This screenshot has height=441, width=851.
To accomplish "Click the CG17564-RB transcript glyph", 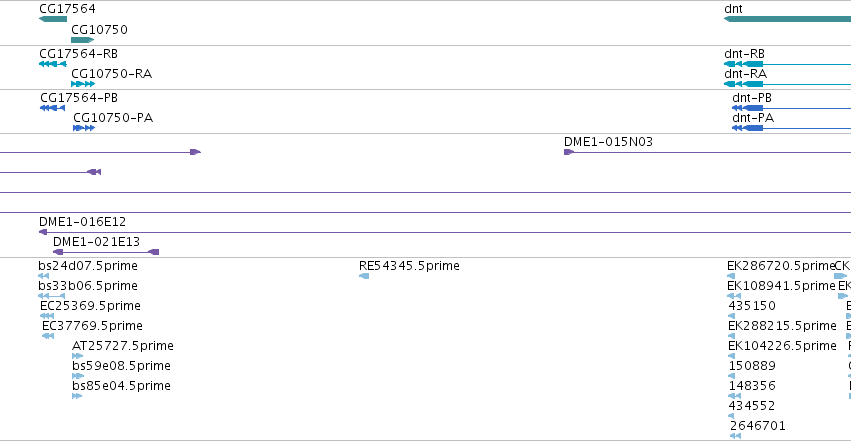I will click(x=53, y=64).
